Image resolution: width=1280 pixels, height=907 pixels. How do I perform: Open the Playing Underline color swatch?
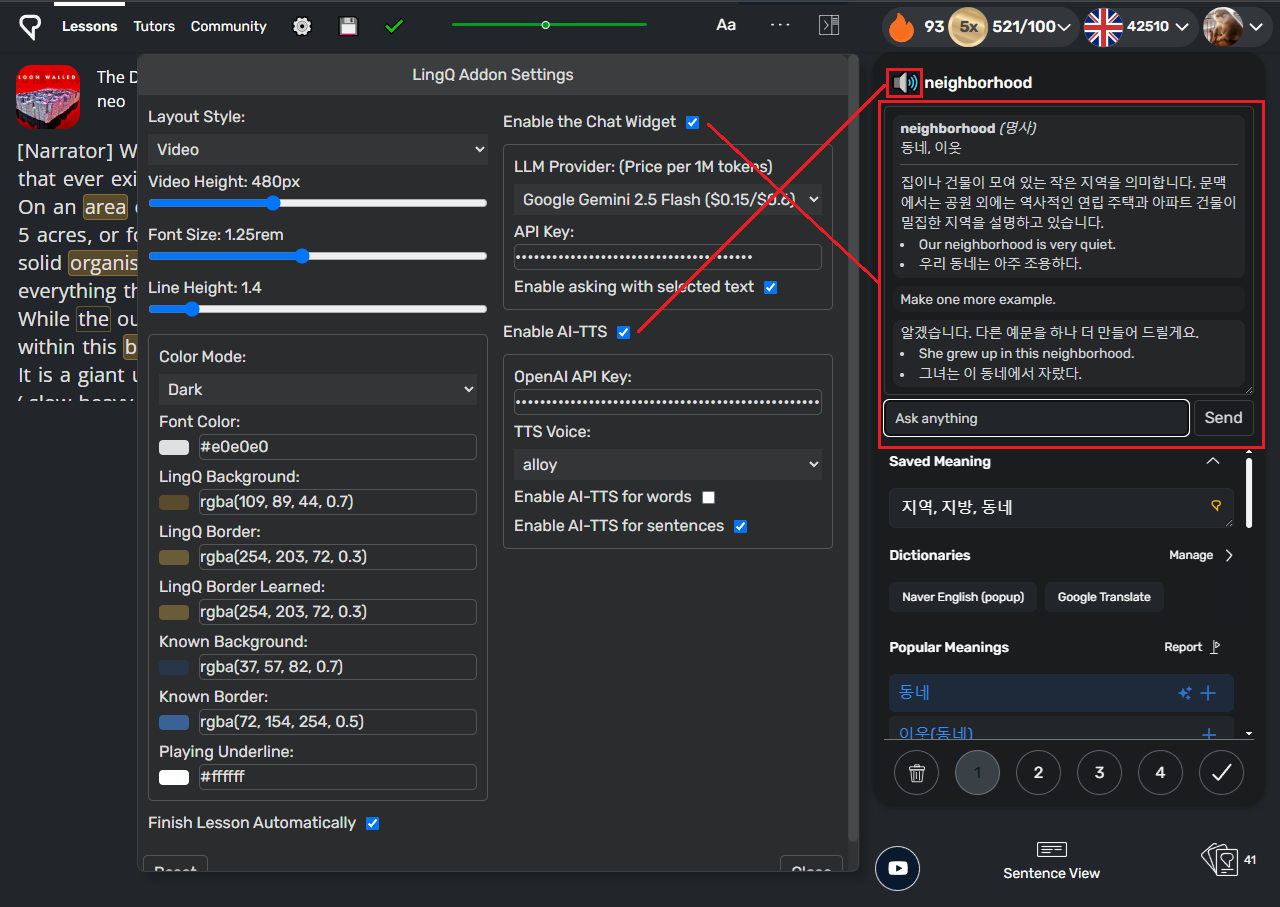[174, 777]
